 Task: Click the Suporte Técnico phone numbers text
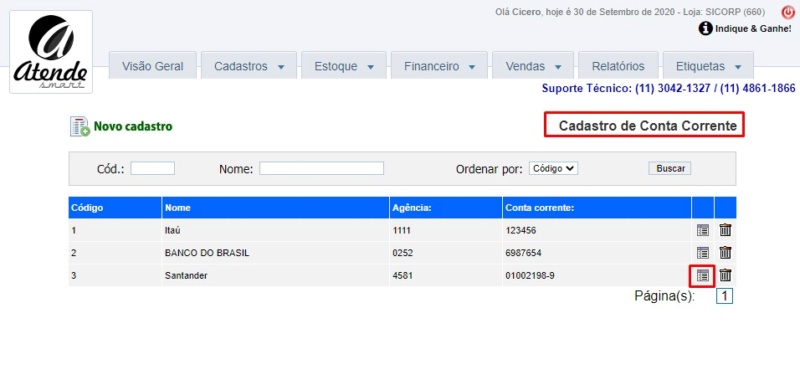tap(668, 88)
